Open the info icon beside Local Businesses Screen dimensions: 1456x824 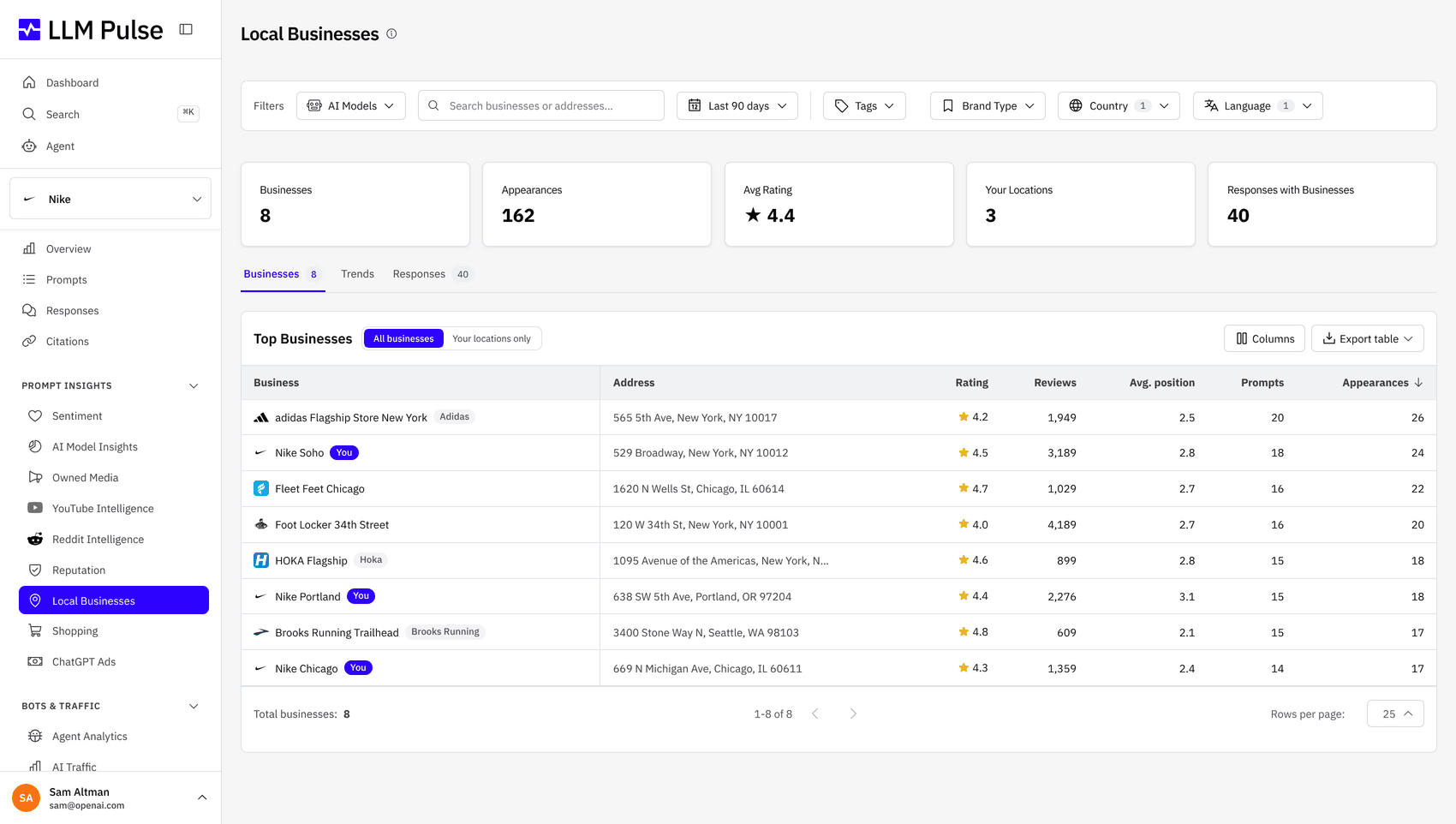click(x=391, y=34)
